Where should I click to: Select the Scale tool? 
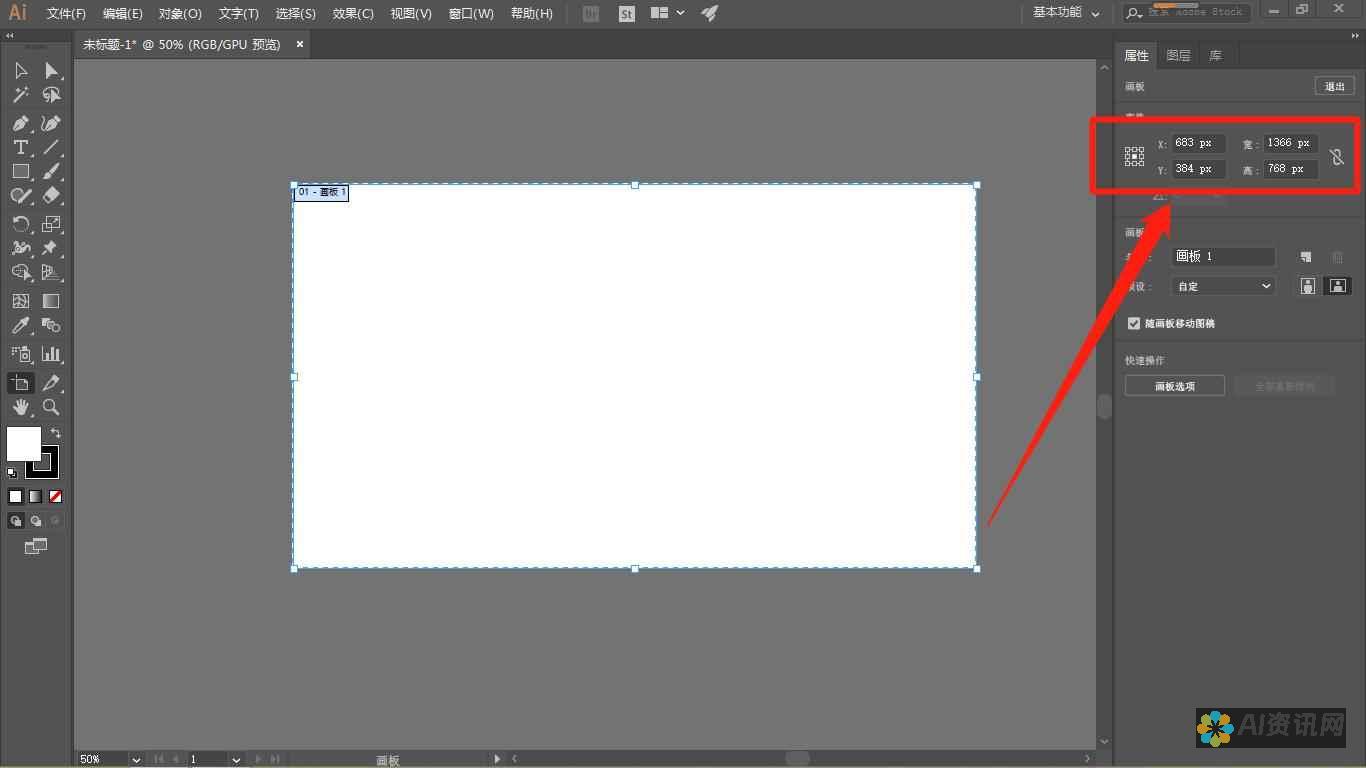click(51, 224)
